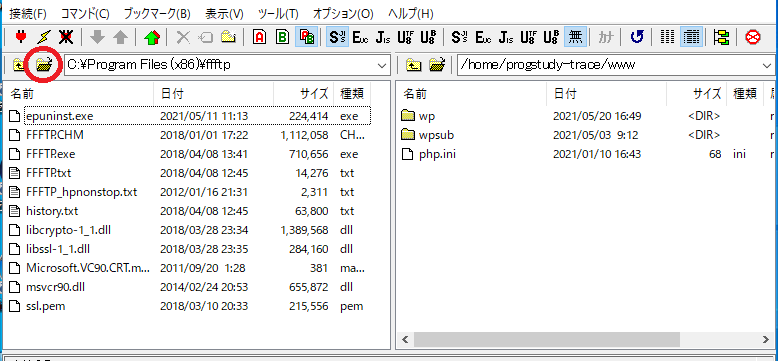Click the refresh arrow icon
778x361 pixels.
[x=637, y=37]
